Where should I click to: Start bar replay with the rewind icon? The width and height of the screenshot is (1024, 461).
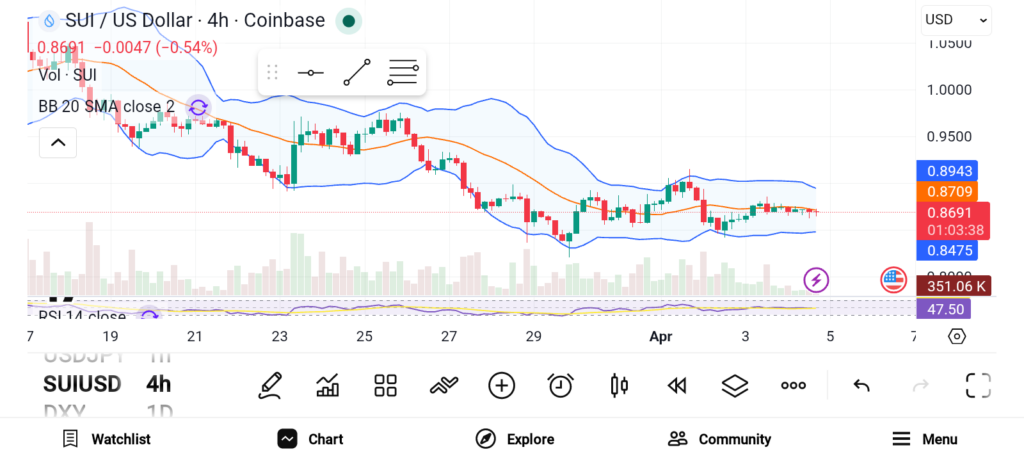677,385
